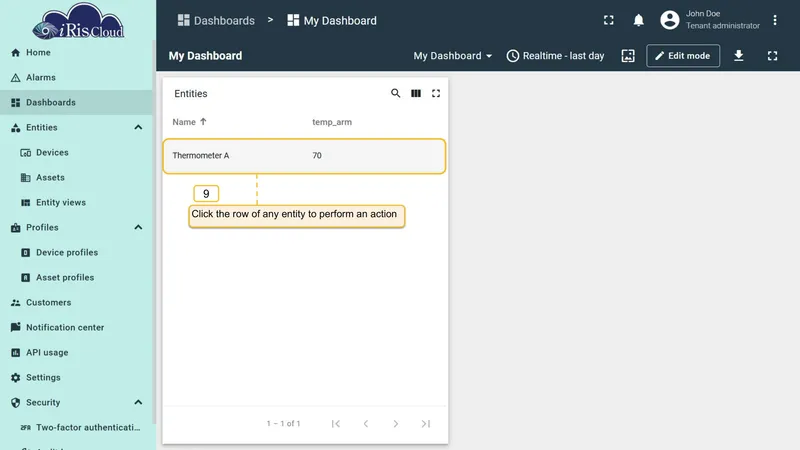Open notifications bell
The image size is (800, 450).
(638, 20)
